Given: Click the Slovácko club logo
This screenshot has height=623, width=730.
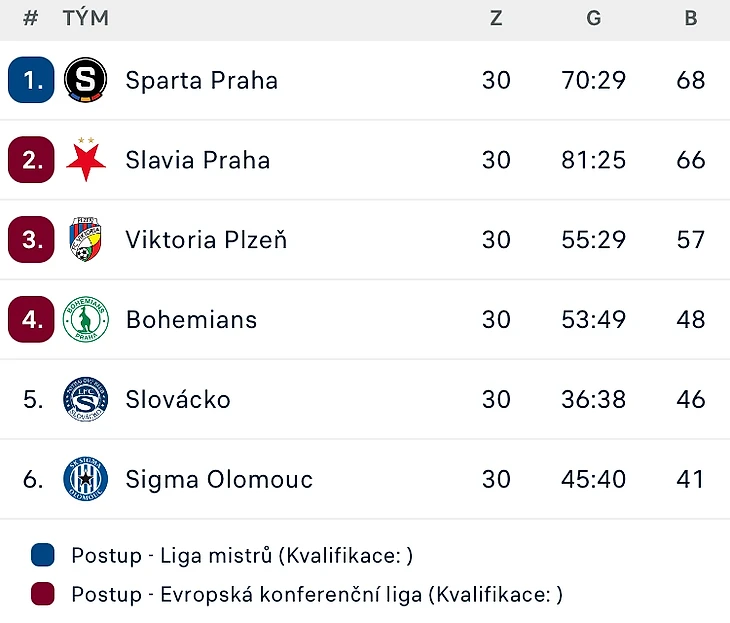Looking at the screenshot, I should tap(86, 400).
